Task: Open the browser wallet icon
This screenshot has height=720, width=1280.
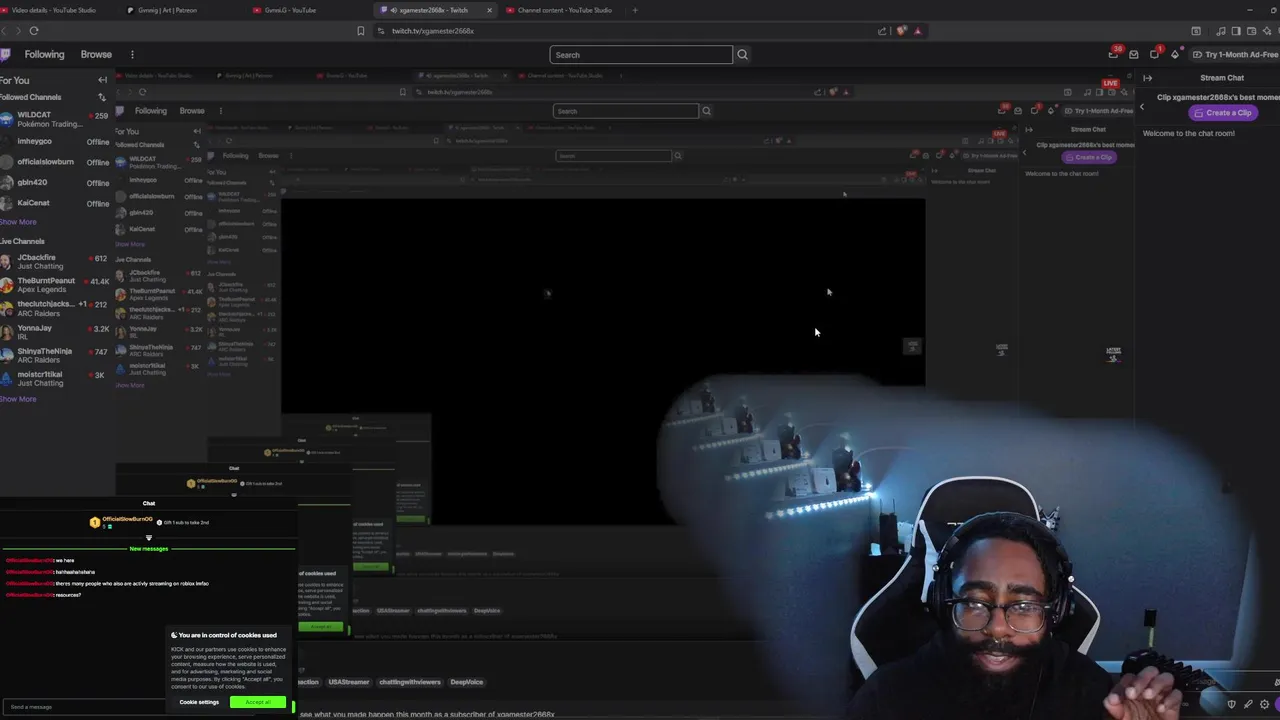Action: point(1251,31)
